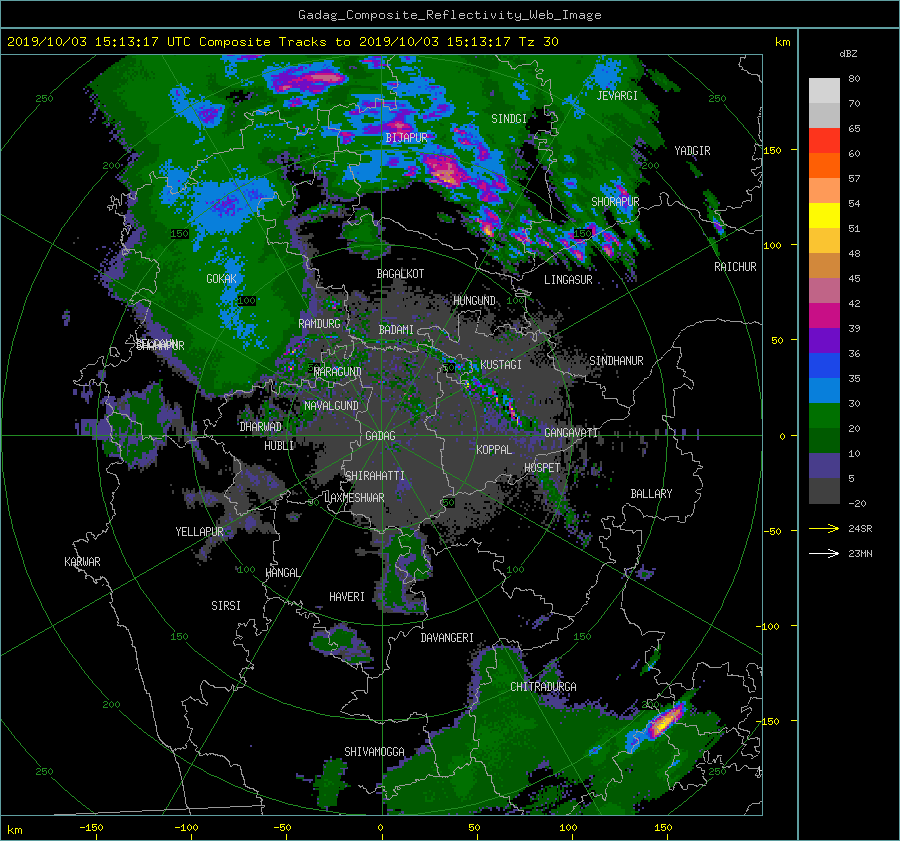Click the intense echo core southeast of Chitradurga
Image resolution: width=900 pixels, height=841 pixels.
coord(665,720)
